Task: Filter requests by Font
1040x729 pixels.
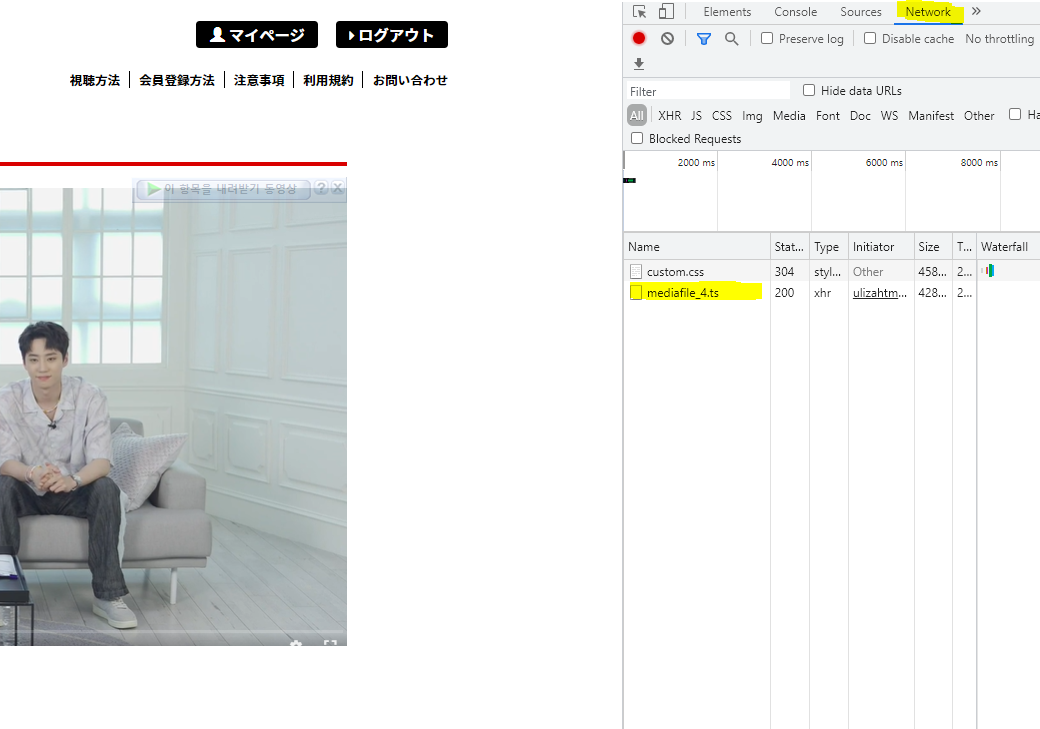Action: click(828, 115)
